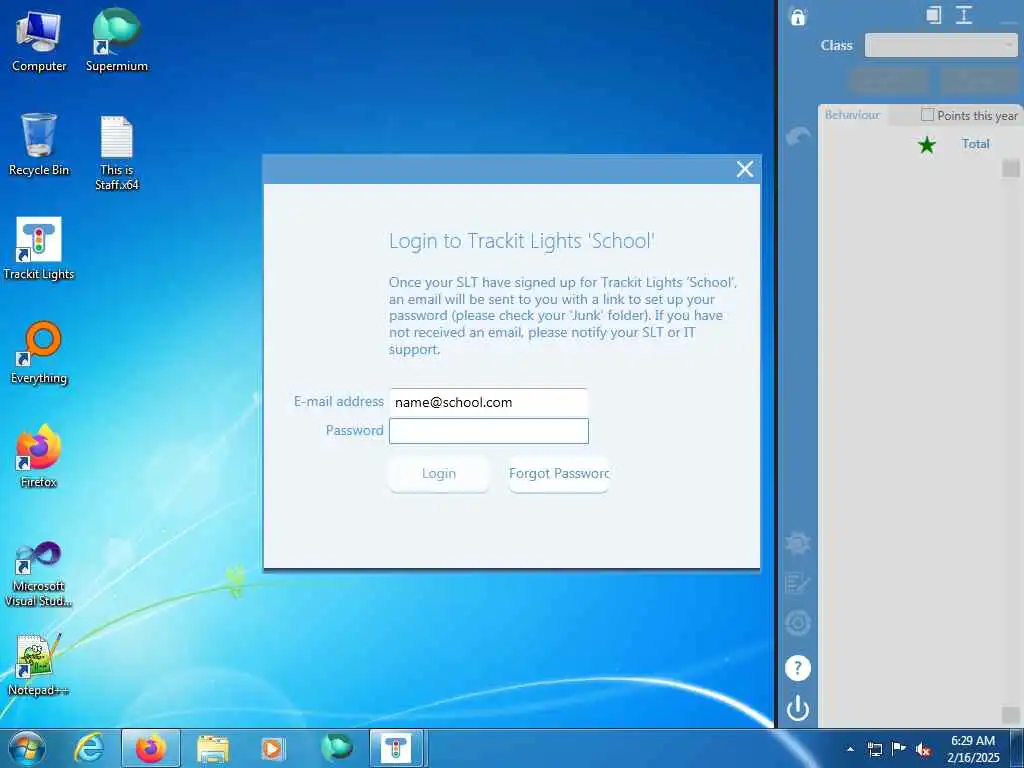
Task: Open File Explorer from the taskbar
Action: [213, 748]
